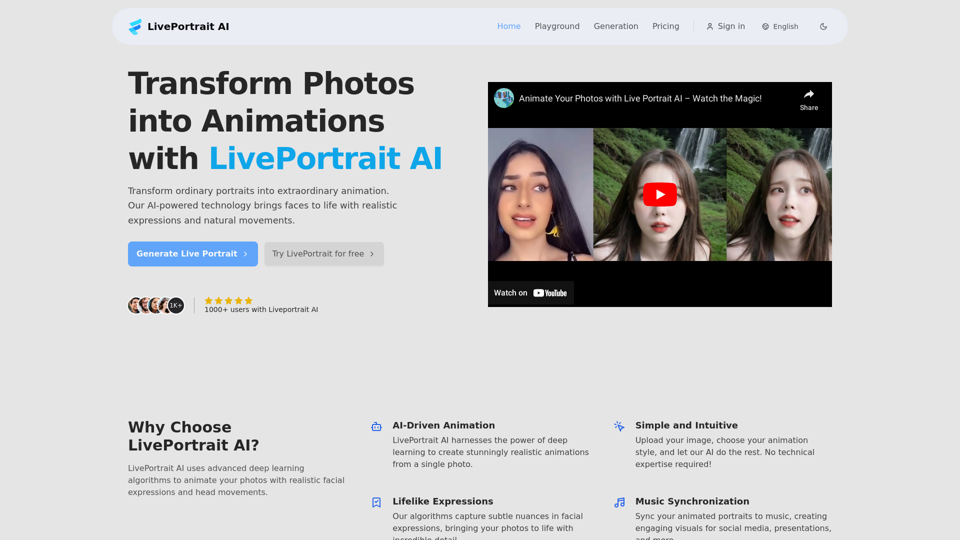Click the LivePortrait AI logo icon

click(135, 26)
